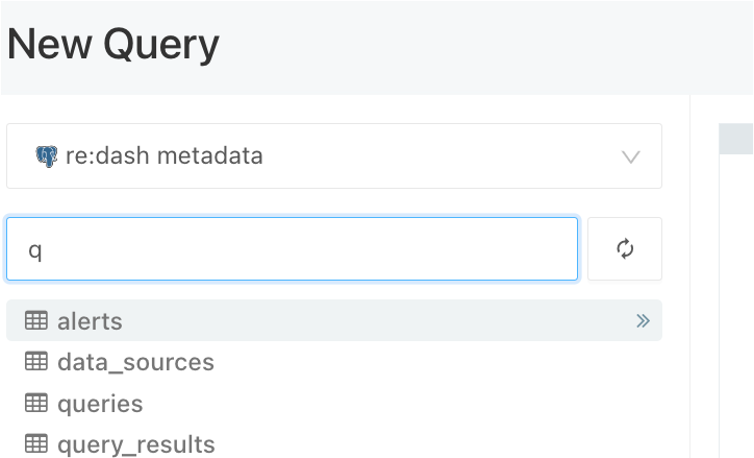Click the gray editor gutter at right
Viewport: 754px width, 458px height.
pos(736,139)
